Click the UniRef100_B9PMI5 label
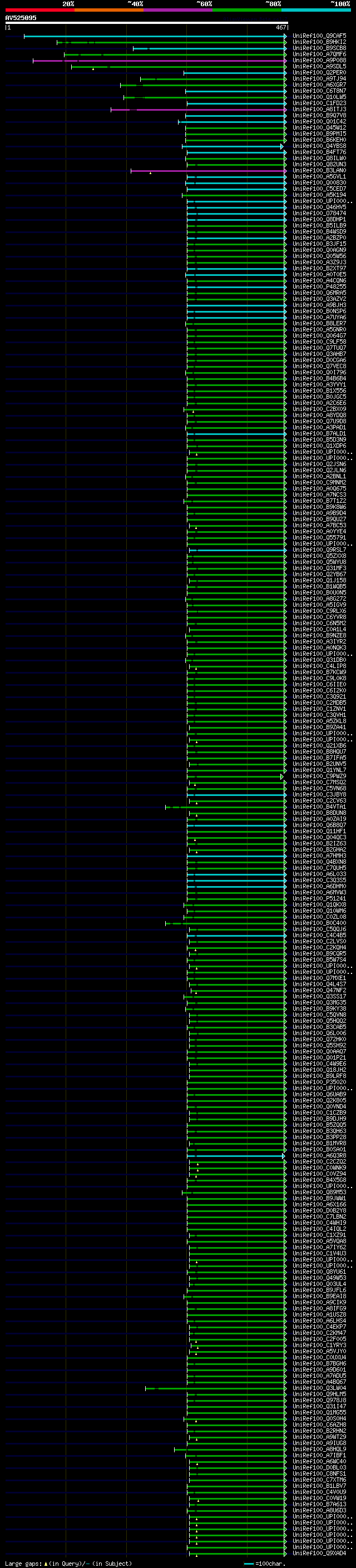 (x=319, y=134)
